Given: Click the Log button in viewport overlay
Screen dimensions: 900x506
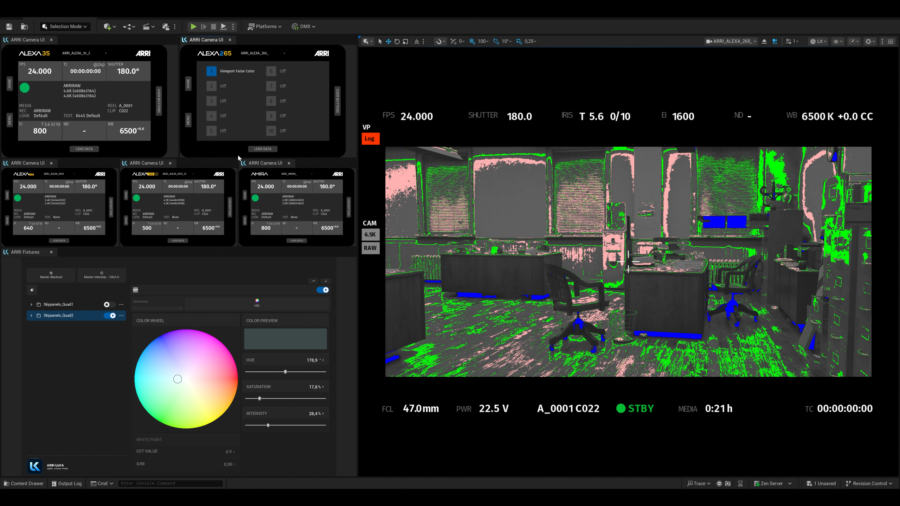Looking at the screenshot, I should [370, 139].
